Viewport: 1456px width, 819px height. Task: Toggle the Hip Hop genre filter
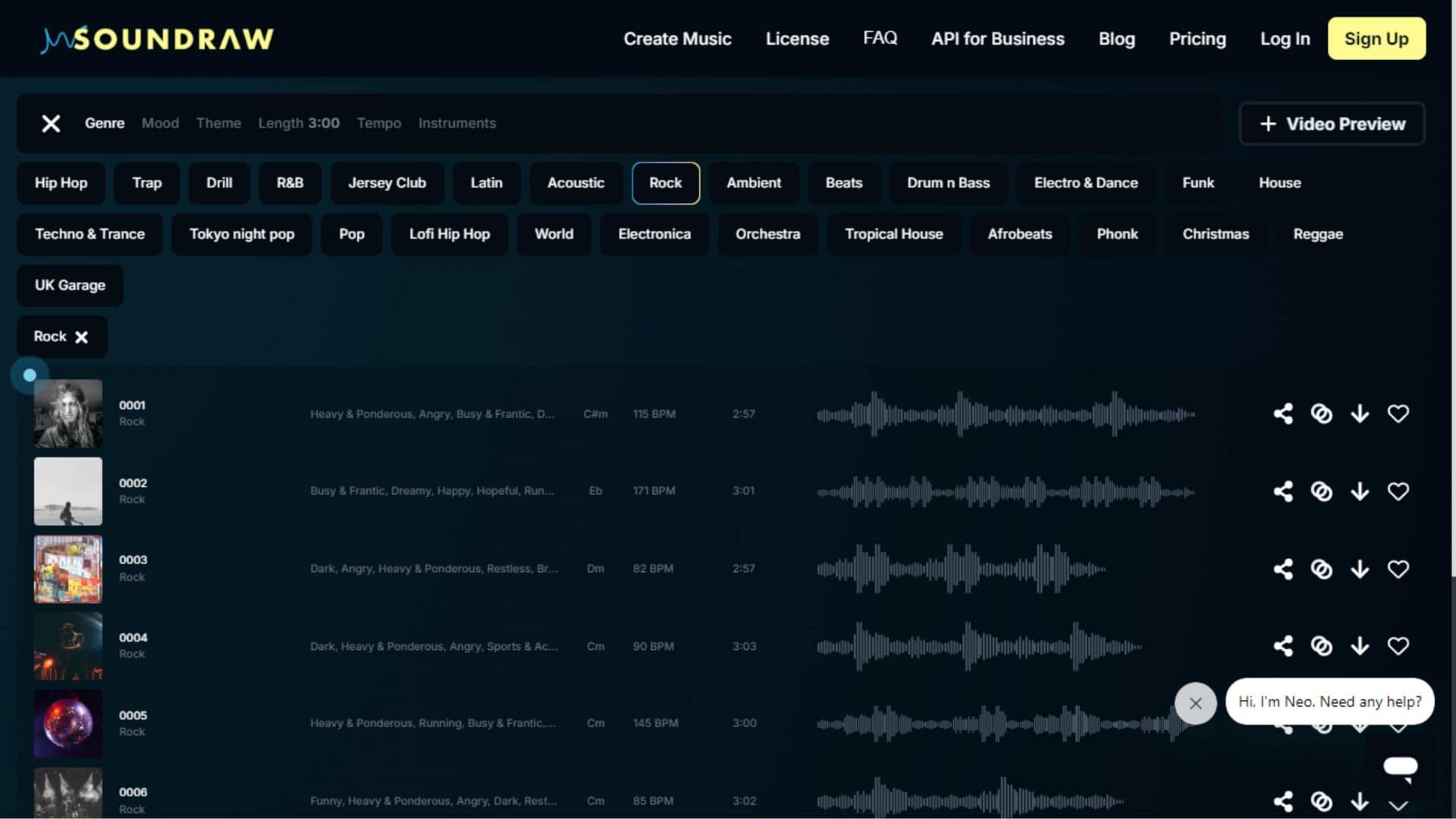pyautogui.click(x=61, y=183)
